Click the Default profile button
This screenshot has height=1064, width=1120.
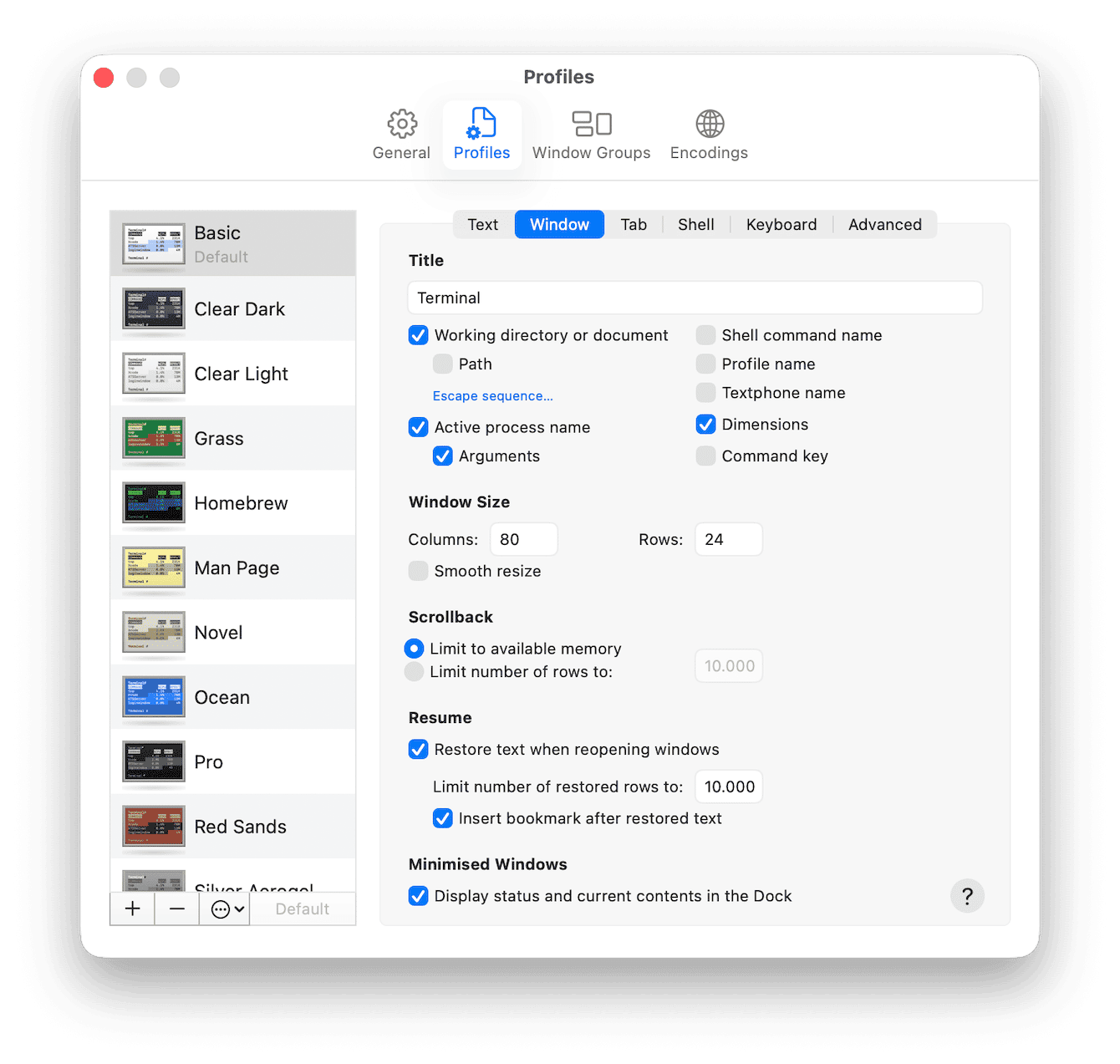click(303, 909)
